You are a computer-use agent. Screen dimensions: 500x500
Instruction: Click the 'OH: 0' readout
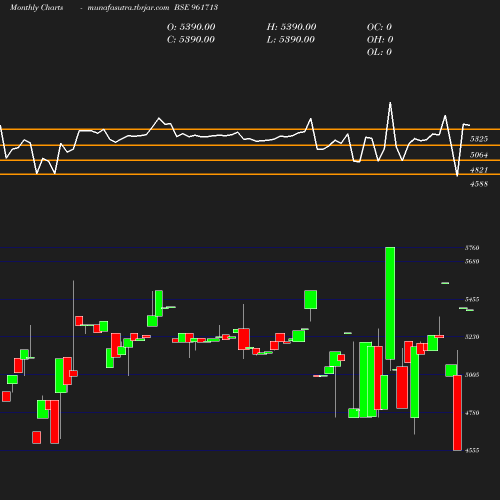click(380, 39)
